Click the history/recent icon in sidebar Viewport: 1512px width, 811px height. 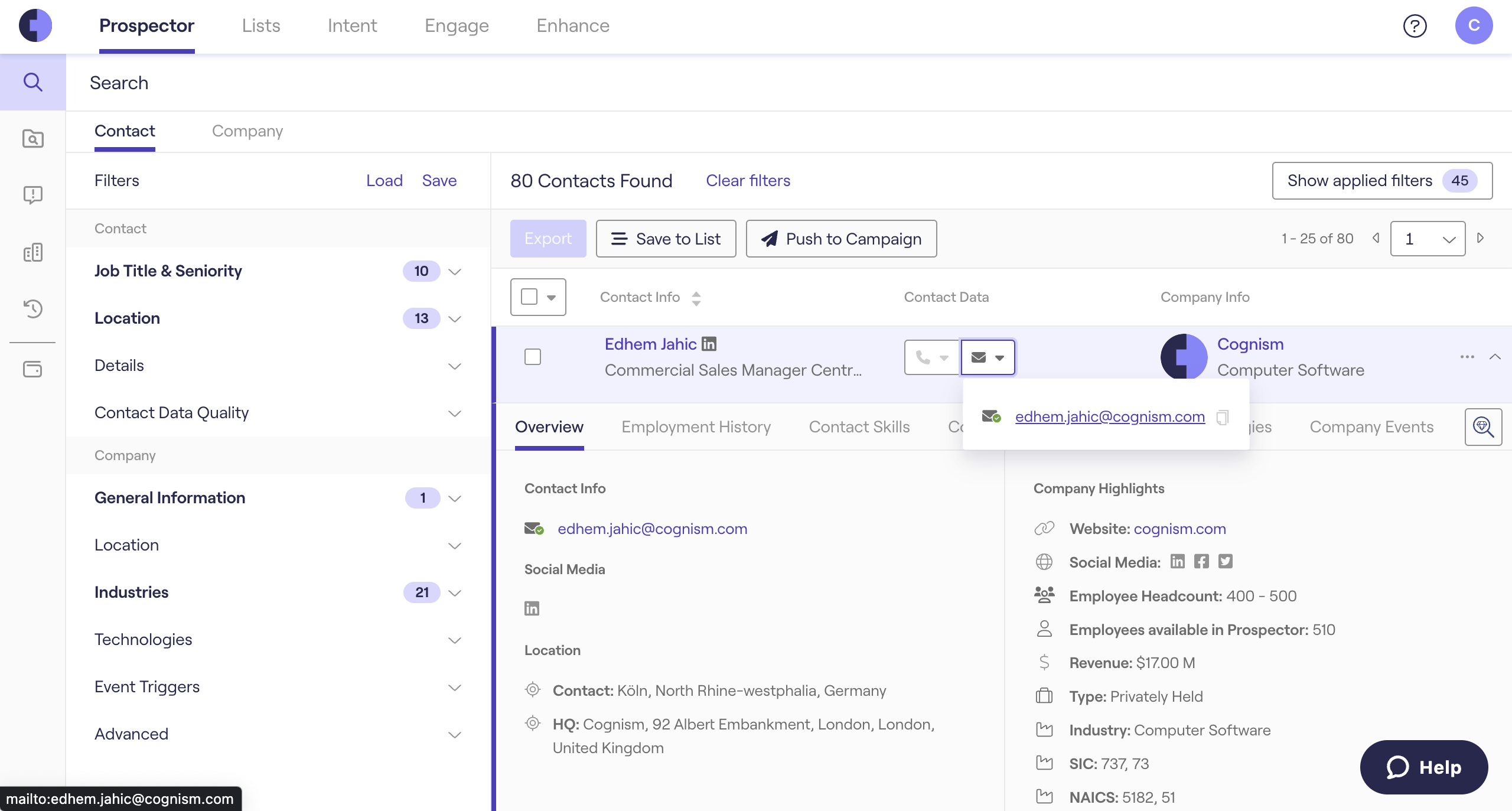click(x=33, y=308)
